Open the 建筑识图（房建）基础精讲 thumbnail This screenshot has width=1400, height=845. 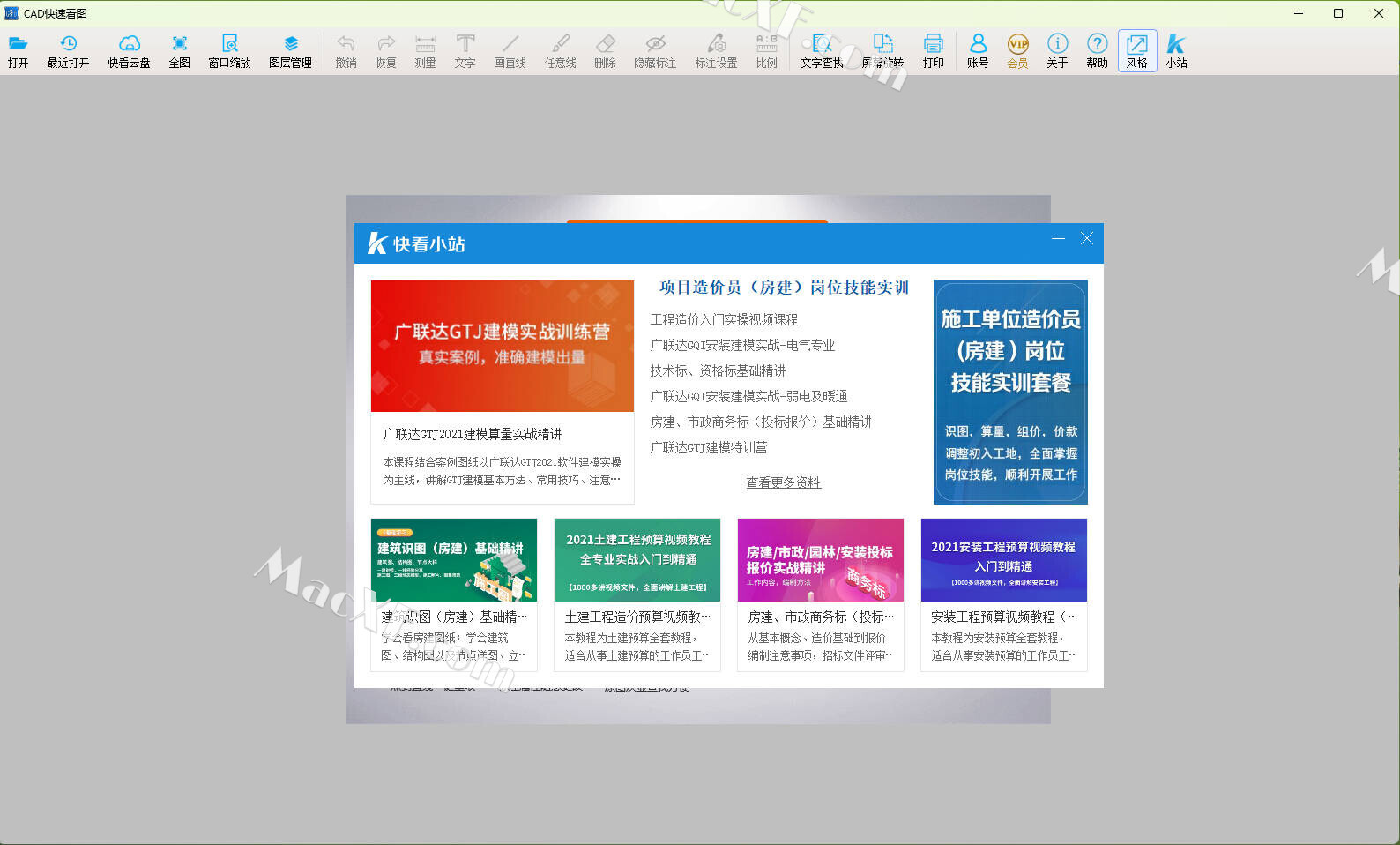[454, 560]
